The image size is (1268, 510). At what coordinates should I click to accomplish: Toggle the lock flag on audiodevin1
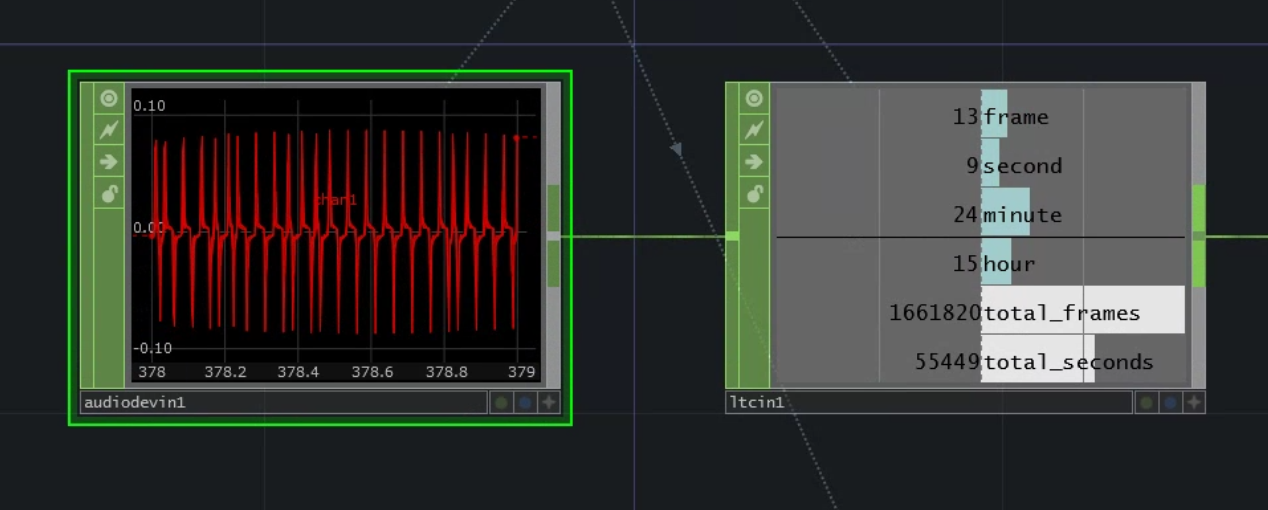[109, 193]
